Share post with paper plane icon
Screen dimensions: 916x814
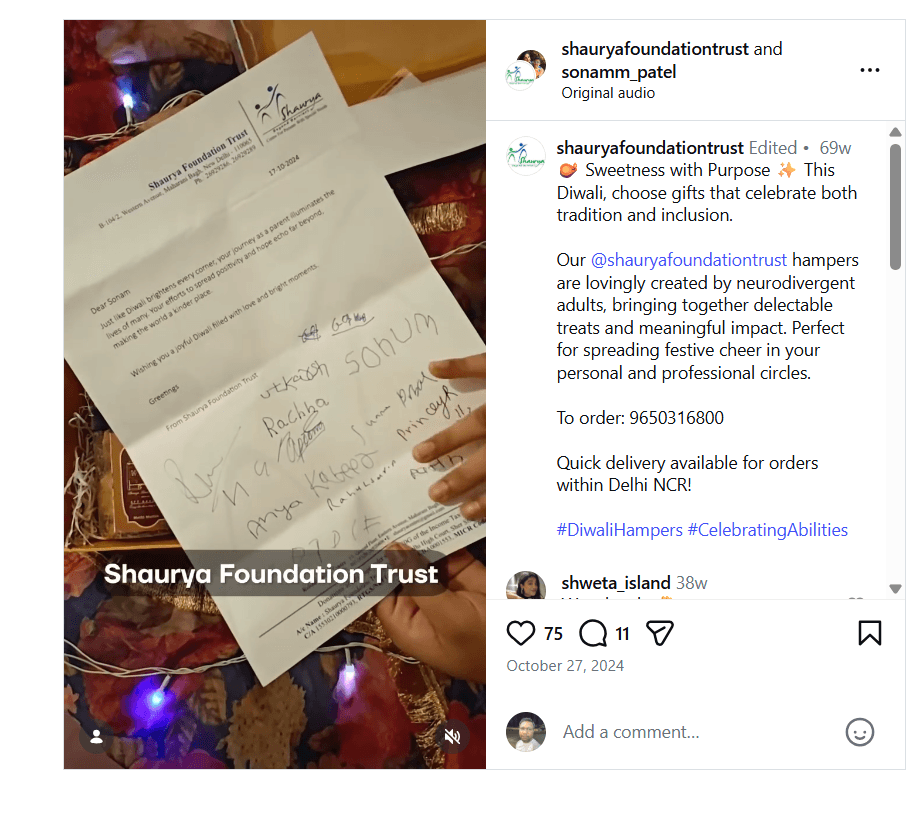660,633
